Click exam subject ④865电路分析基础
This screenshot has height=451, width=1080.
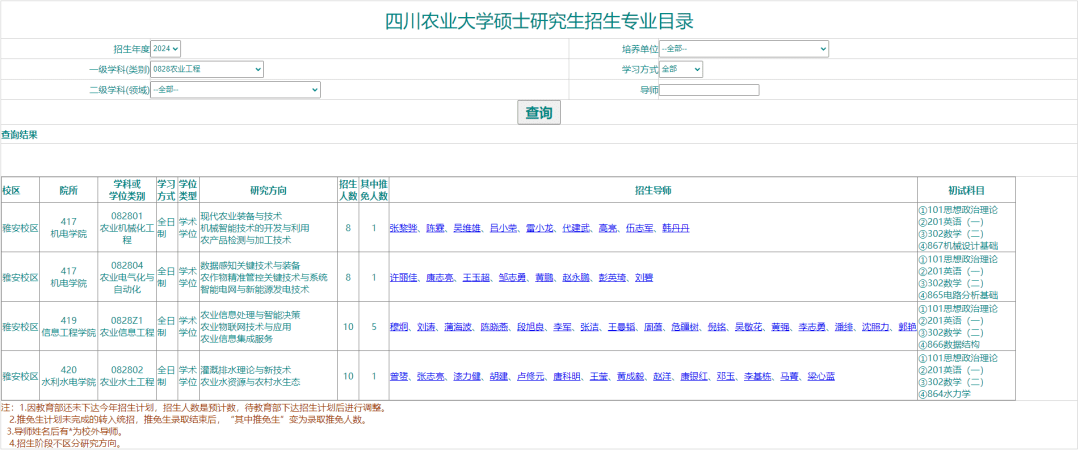[x=958, y=295]
